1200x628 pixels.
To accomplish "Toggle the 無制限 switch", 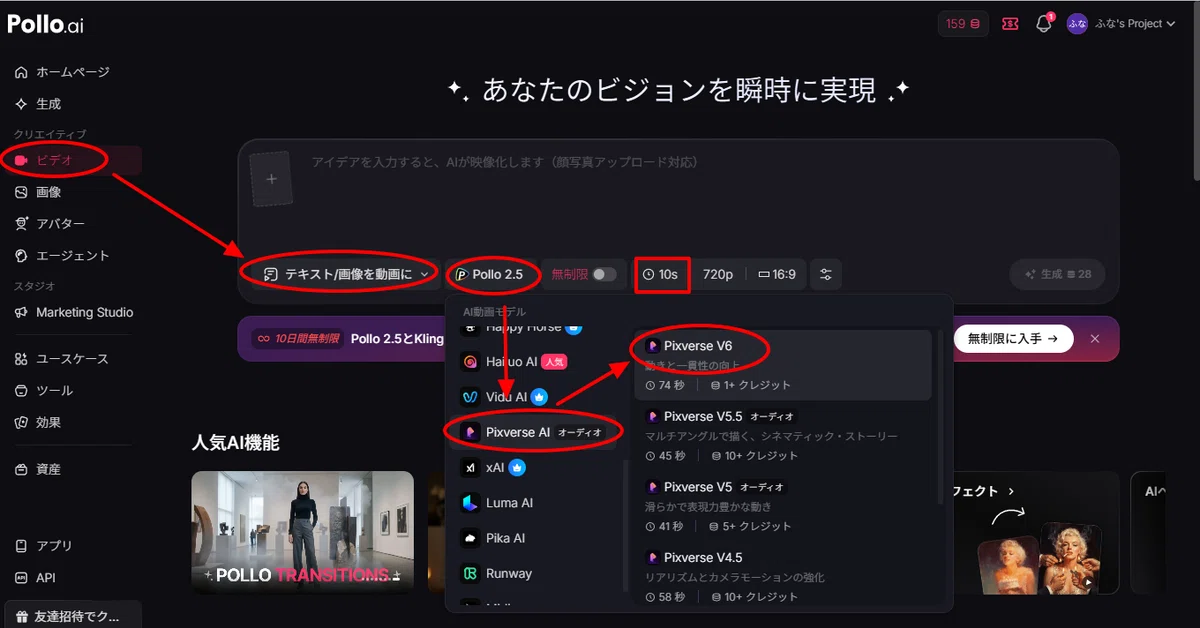I will [x=604, y=274].
